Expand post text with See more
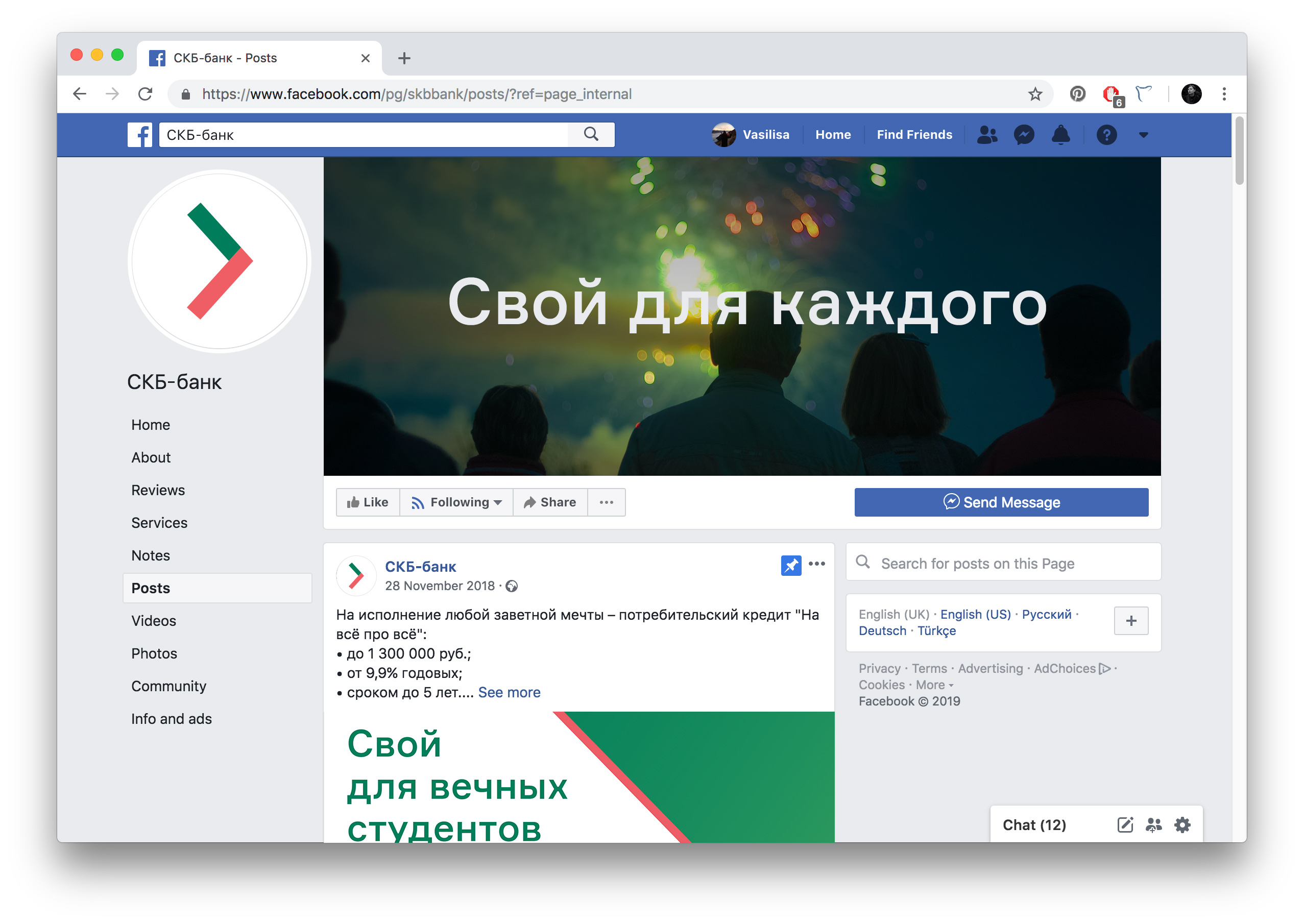Viewport: 1304px width, 924px height. pos(509,692)
